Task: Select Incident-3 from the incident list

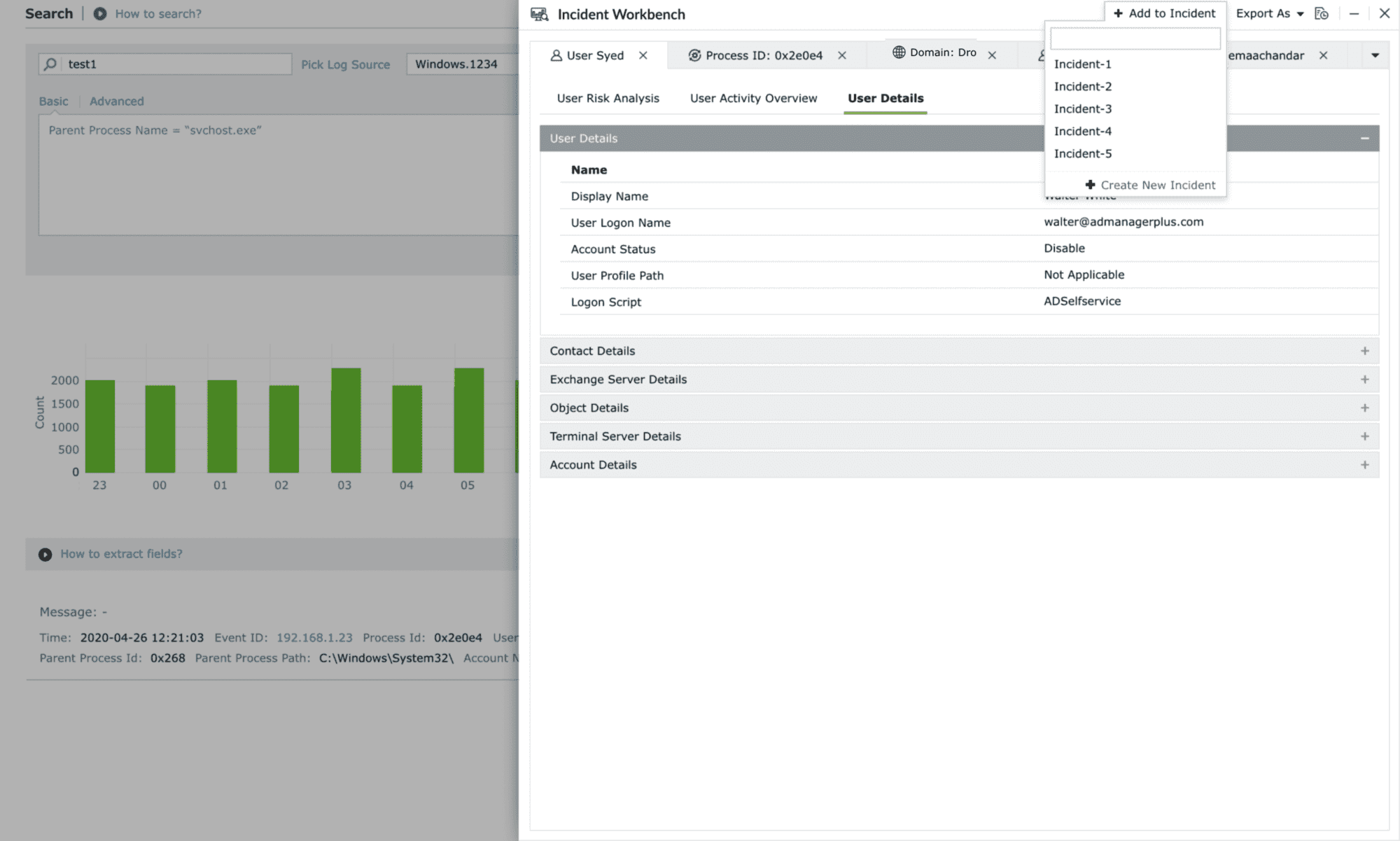Action: pyautogui.click(x=1082, y=109)
